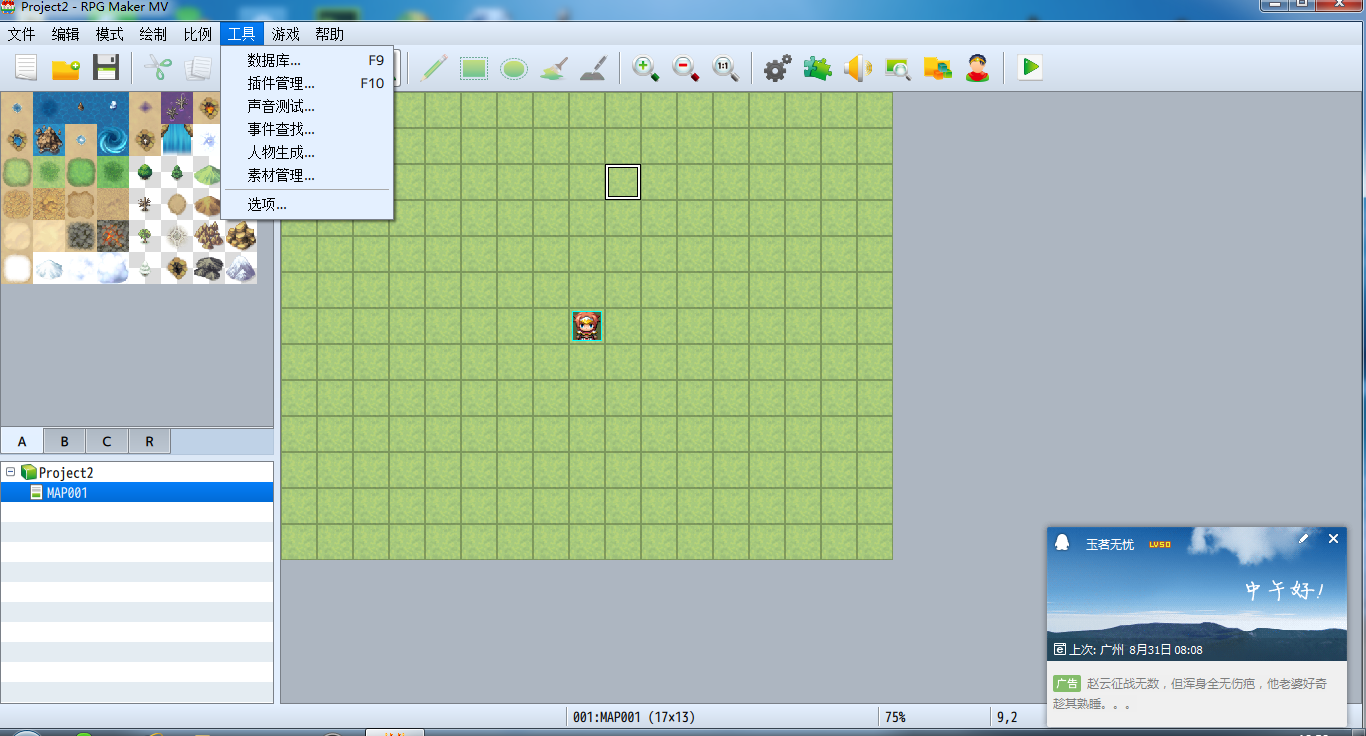Choose 插件管理... from the open menu
This screenshot has width=1366, height=736.
[x=307, y=84]
